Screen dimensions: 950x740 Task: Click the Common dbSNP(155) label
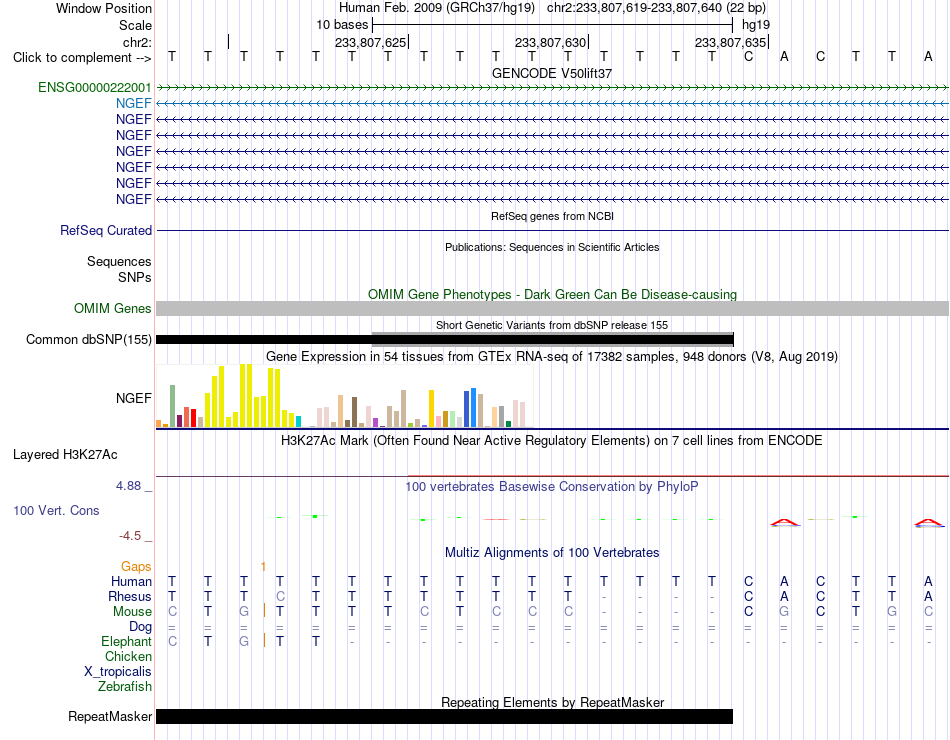[88, 339]
